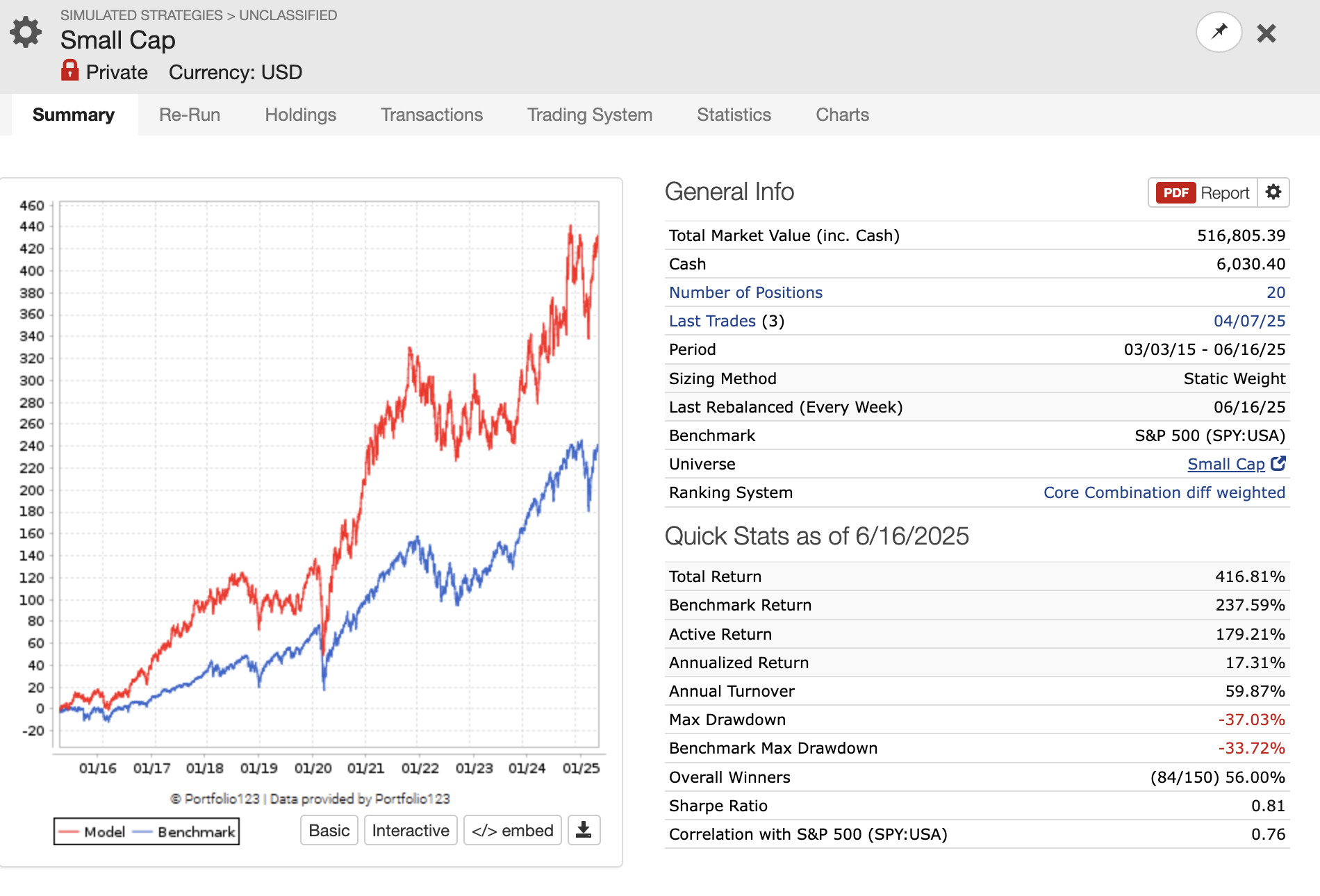
Task: View the Statistics tab
Action: [x=734, y=115]
